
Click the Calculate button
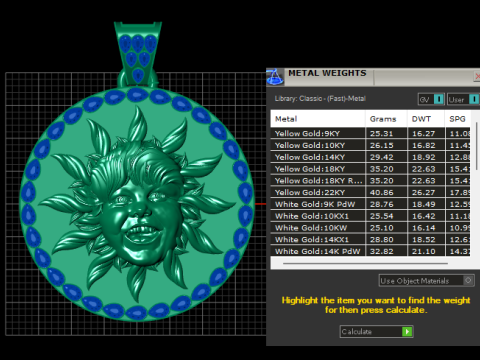tap(377, 332)
